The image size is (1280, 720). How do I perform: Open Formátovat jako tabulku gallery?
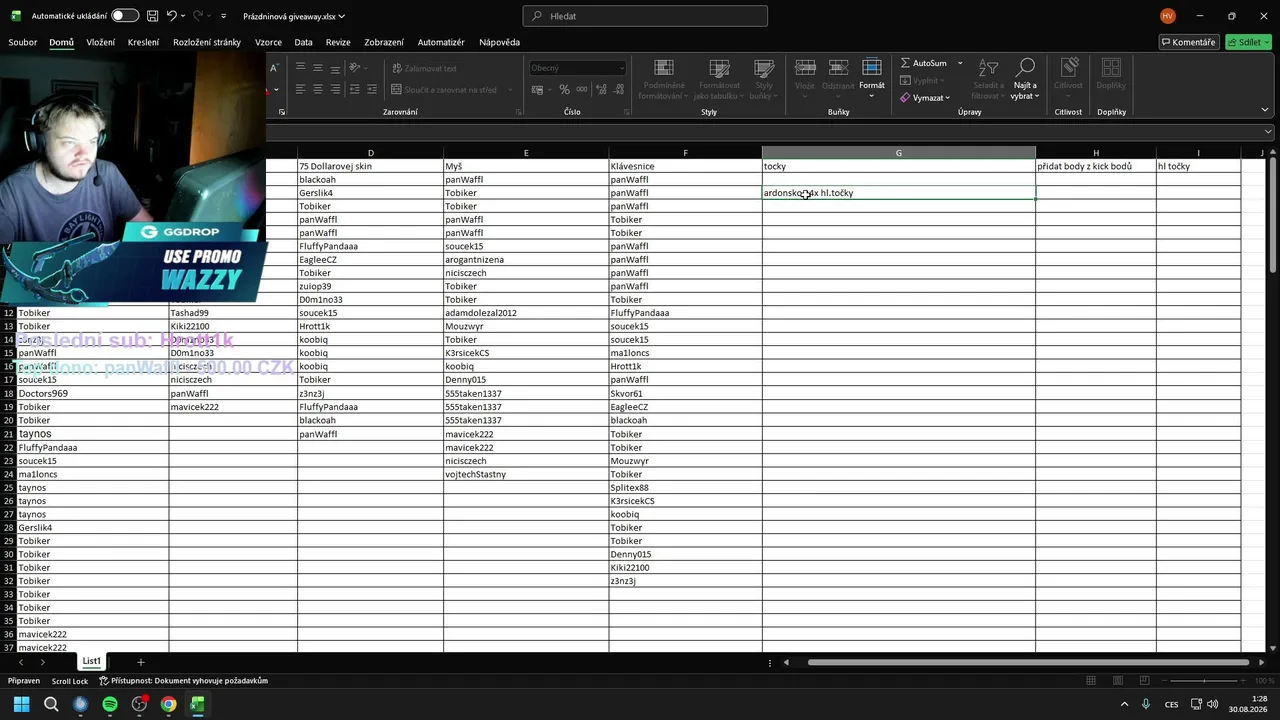[717, 80]
